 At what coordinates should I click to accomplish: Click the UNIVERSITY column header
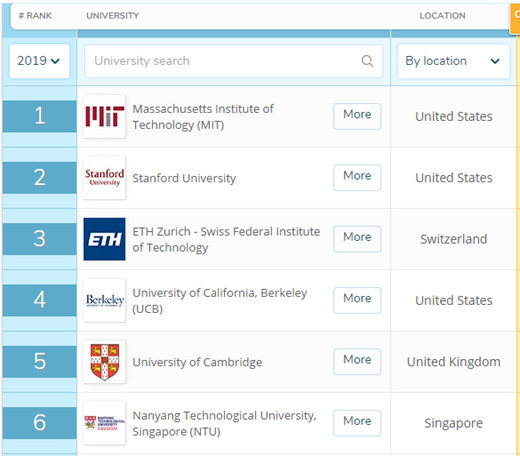coord(113,16)
